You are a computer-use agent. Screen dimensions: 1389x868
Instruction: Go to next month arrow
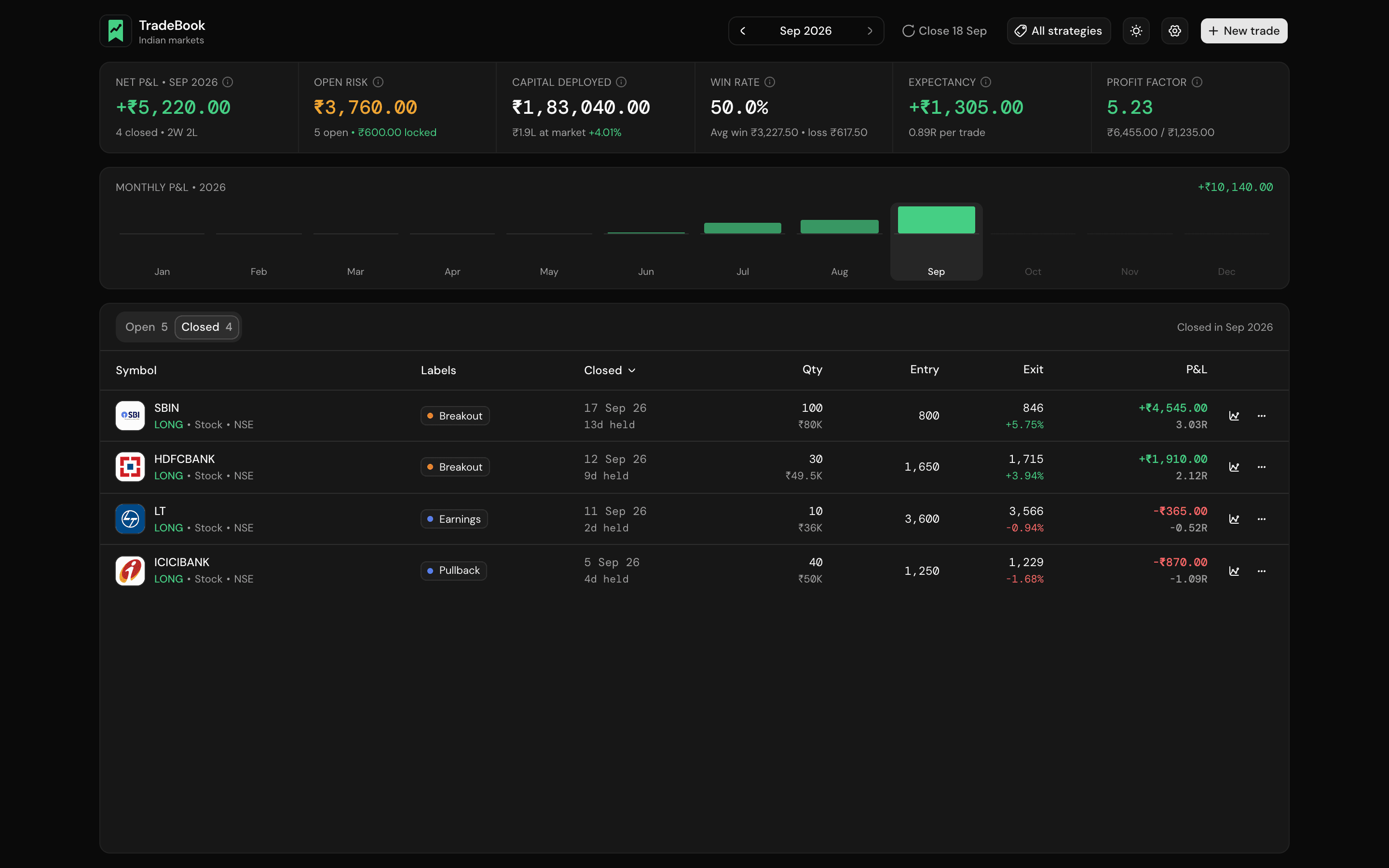[870, 31]
